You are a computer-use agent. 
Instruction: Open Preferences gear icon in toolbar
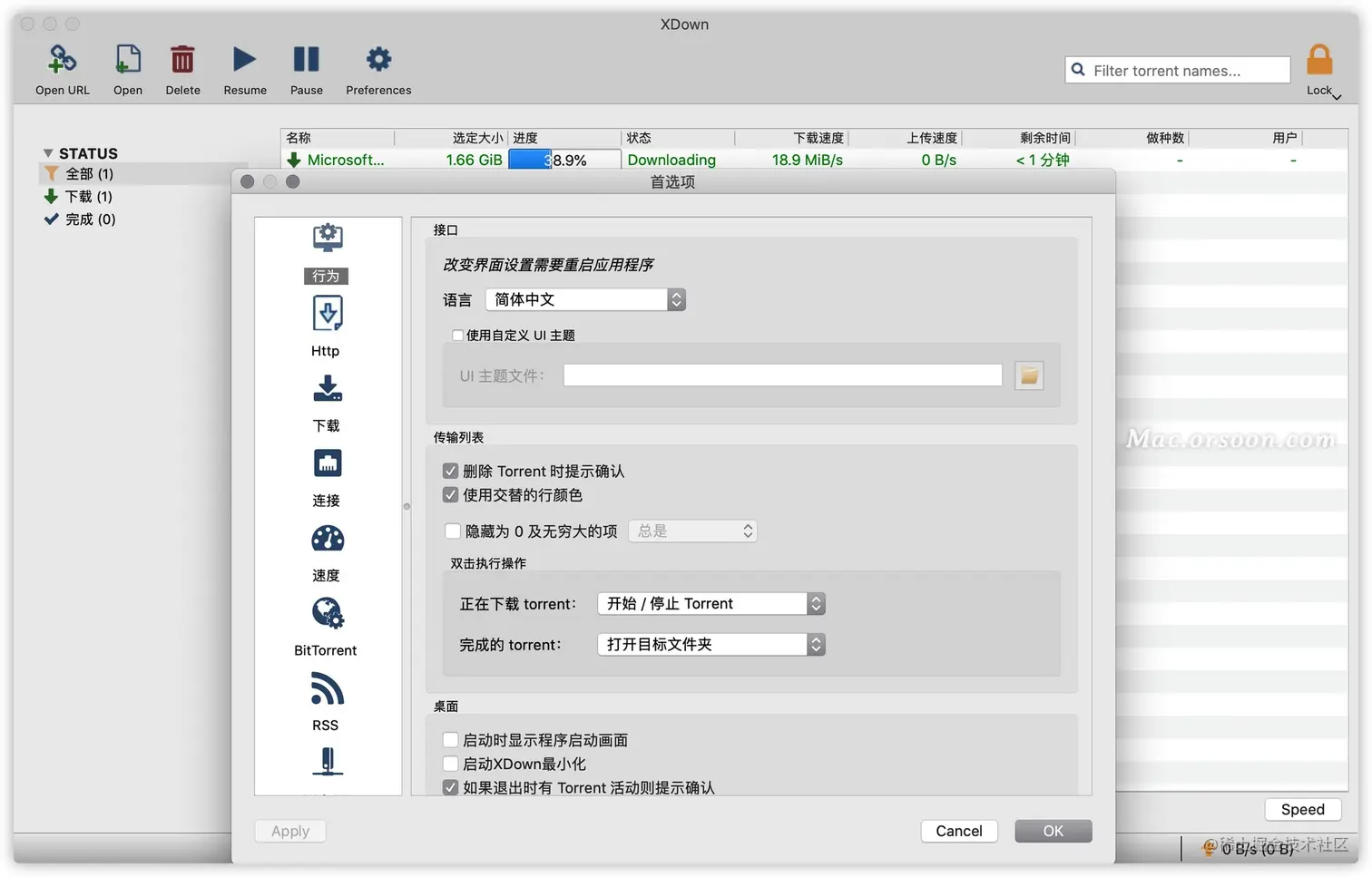pyautogui.click(x=378, y=60)
